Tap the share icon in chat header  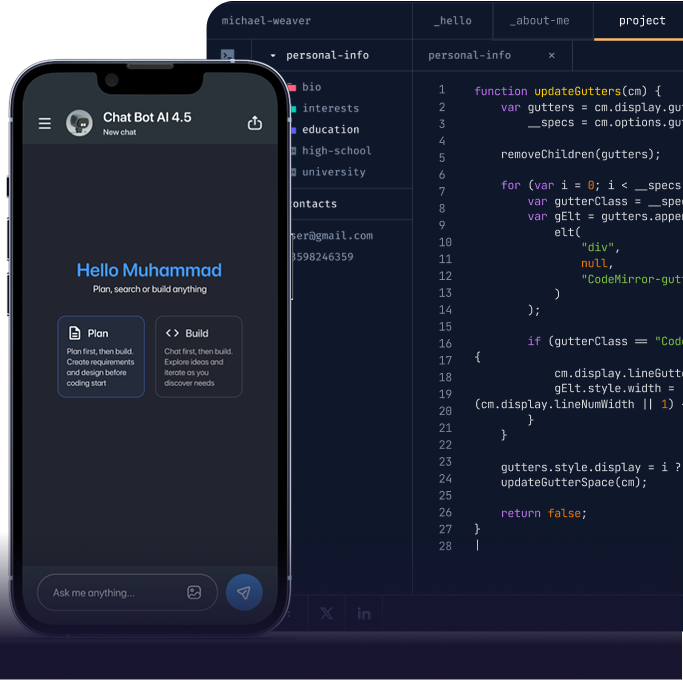click(255, 123)
